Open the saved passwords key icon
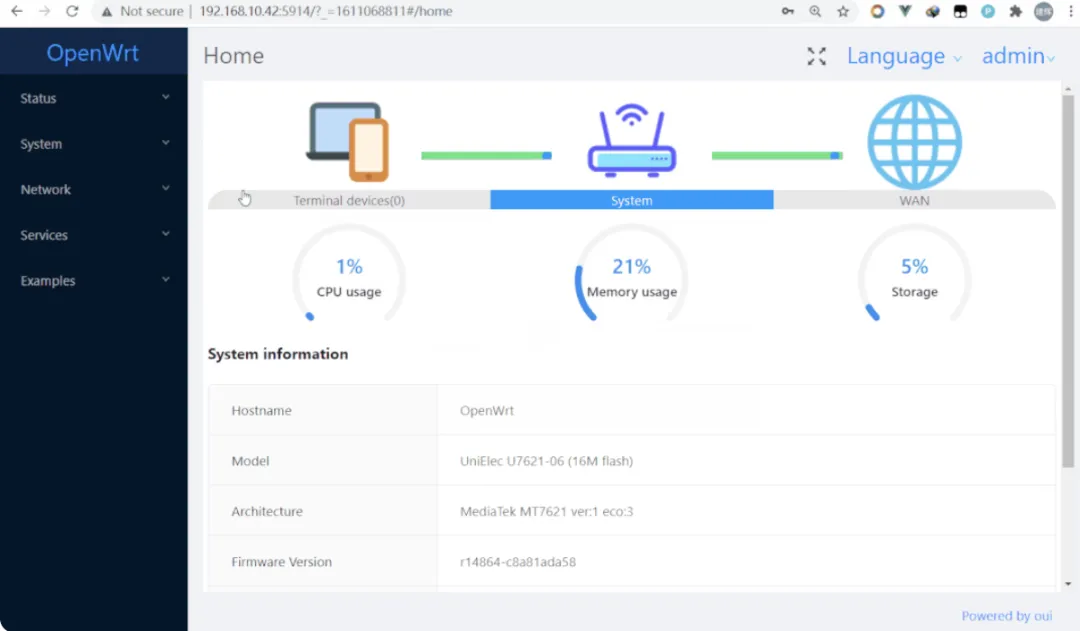1080x631 pixels. click(788, 11)
